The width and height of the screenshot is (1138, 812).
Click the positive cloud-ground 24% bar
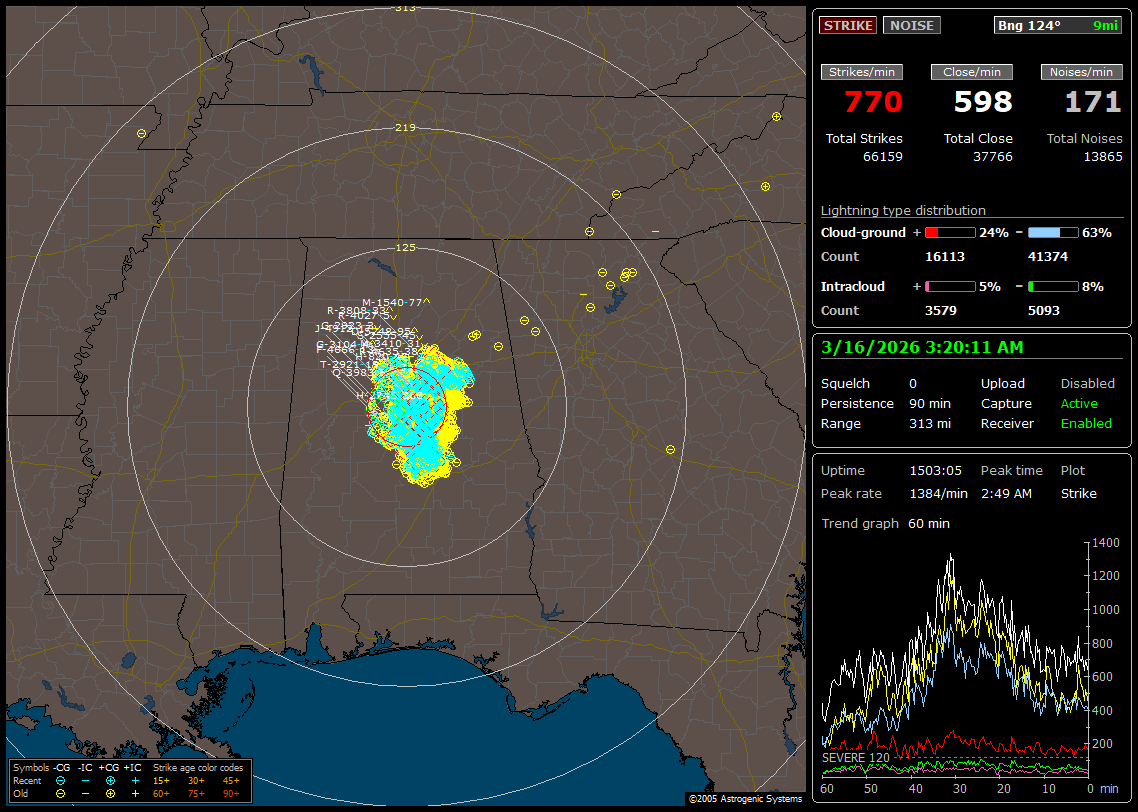(949, 232)
